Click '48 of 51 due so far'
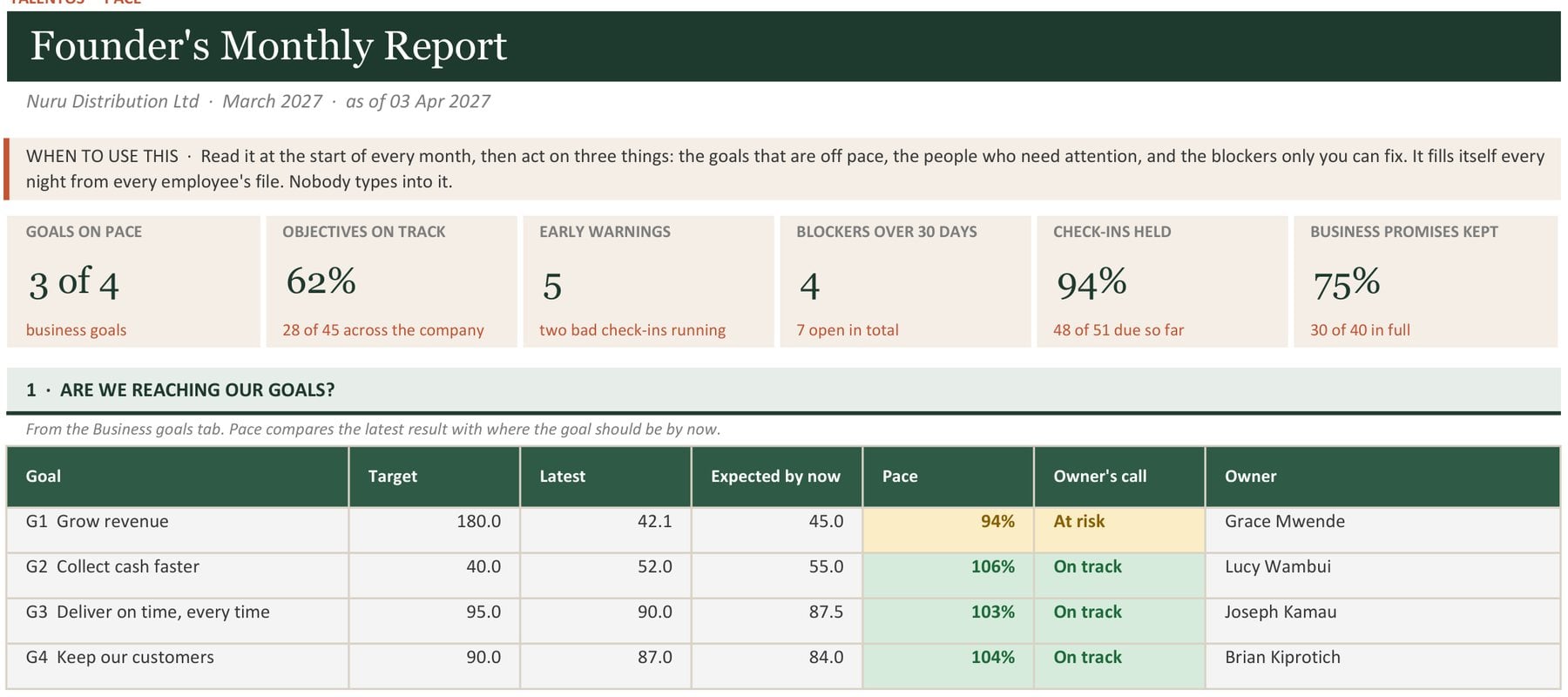This screenshot has width=1568, height=697. point(1119,330)
